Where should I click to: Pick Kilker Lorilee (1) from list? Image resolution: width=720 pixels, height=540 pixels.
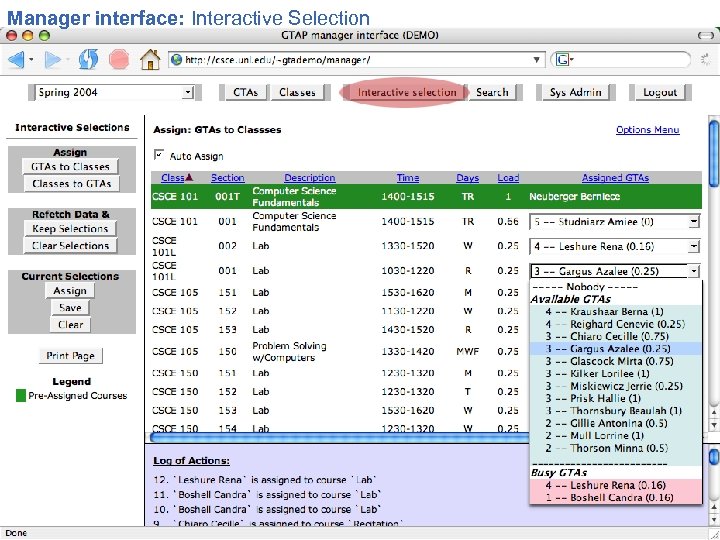point(615,374)
